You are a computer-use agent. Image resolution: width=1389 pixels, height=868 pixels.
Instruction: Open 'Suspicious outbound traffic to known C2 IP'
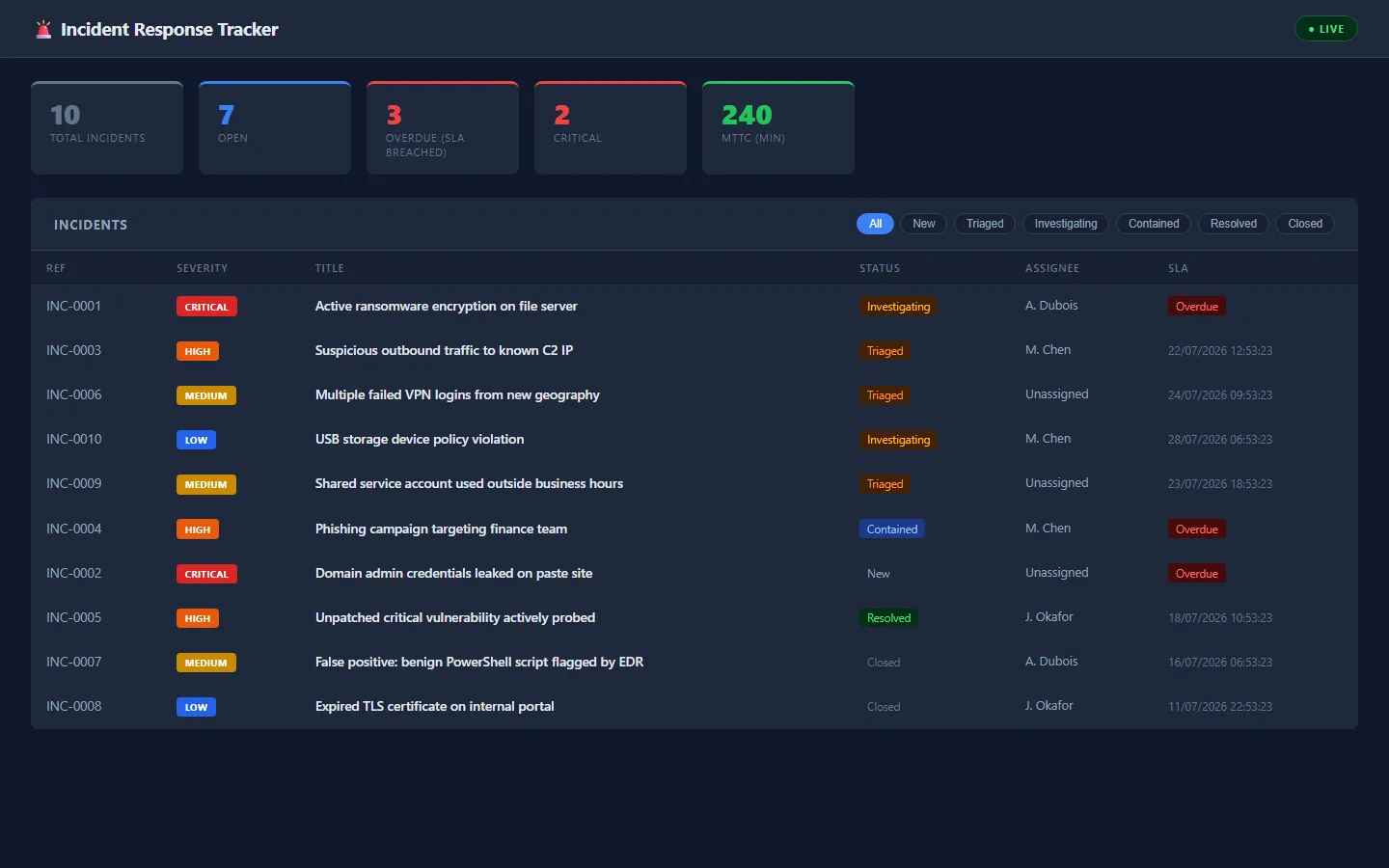(x=444, y=350)
